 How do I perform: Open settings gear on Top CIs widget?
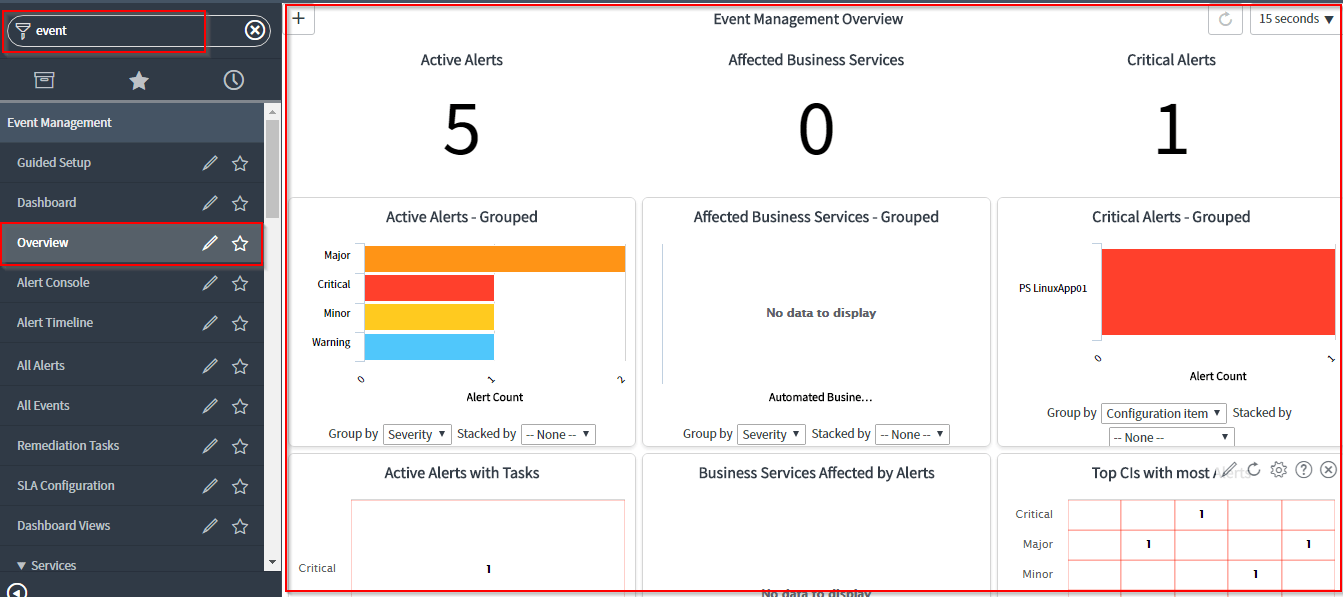tap(1278, 468)
